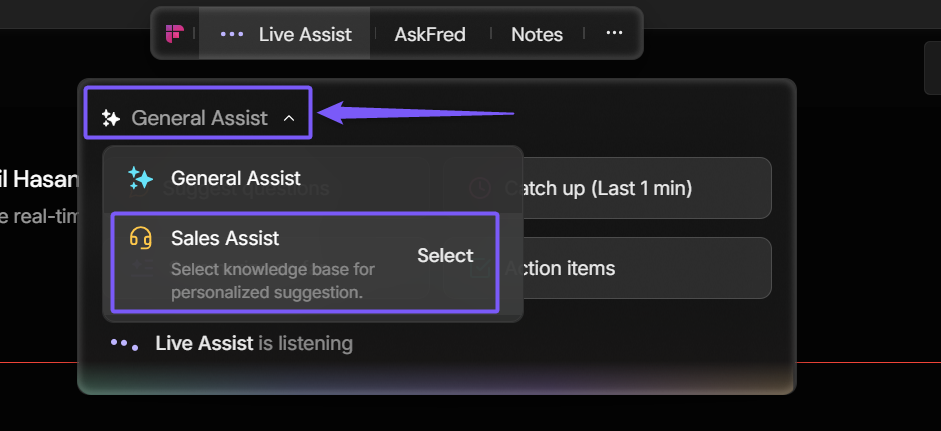Click the General Assist dropdown label
Viewport: 941px width, 431px height.
[200, 118]
